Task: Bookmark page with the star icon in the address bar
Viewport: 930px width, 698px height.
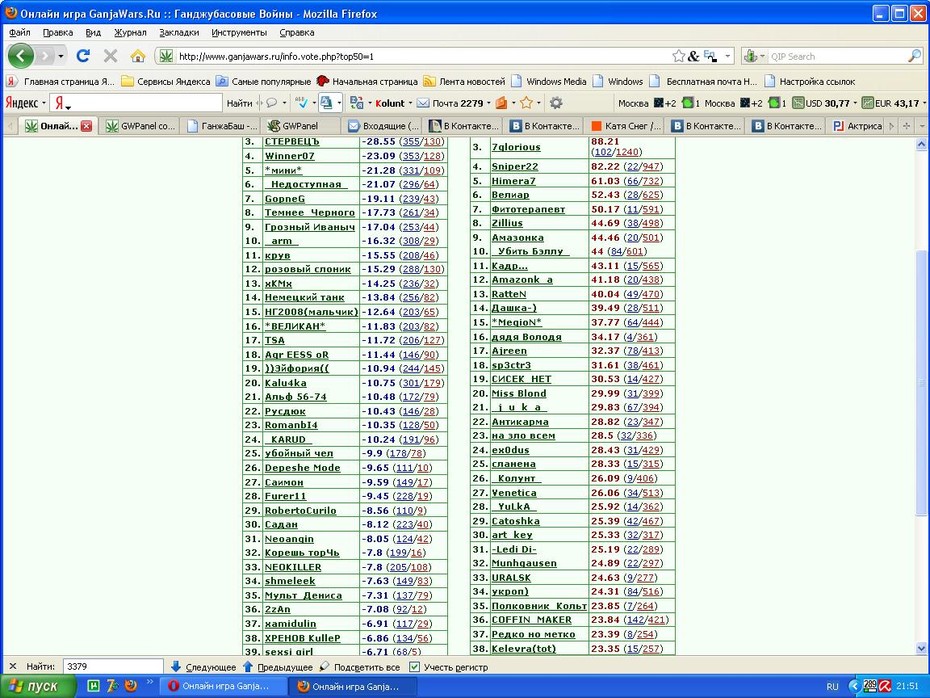Action: [679, 56]
